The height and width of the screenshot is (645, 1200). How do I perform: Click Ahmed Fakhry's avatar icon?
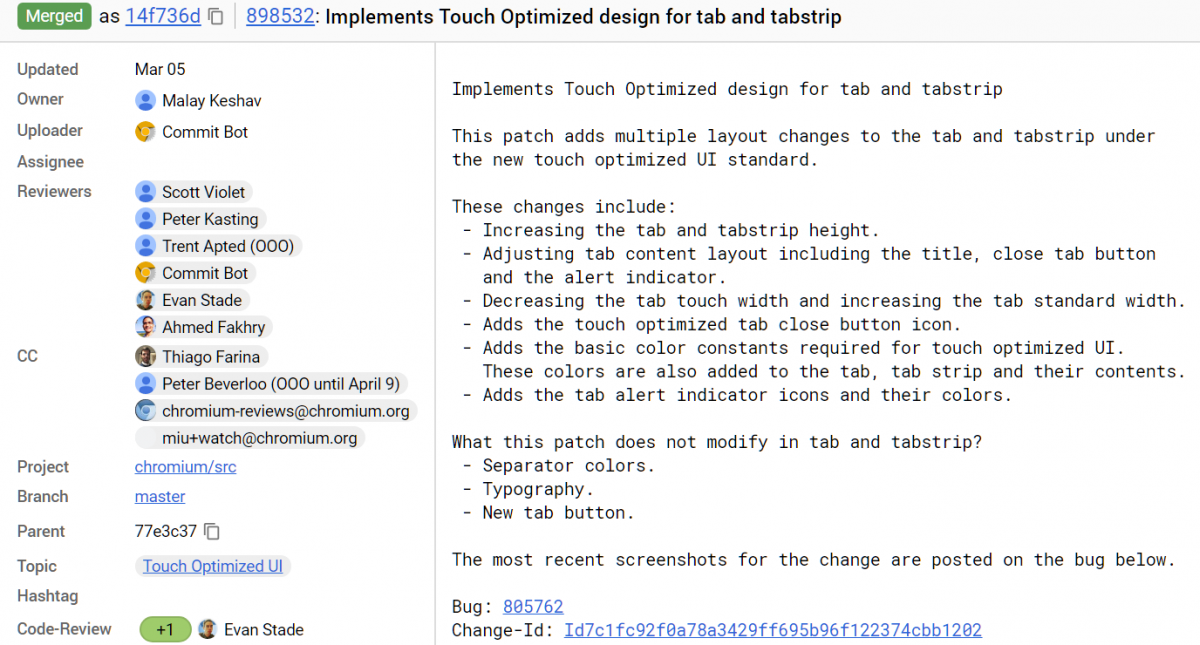click(x=146, y=327)
